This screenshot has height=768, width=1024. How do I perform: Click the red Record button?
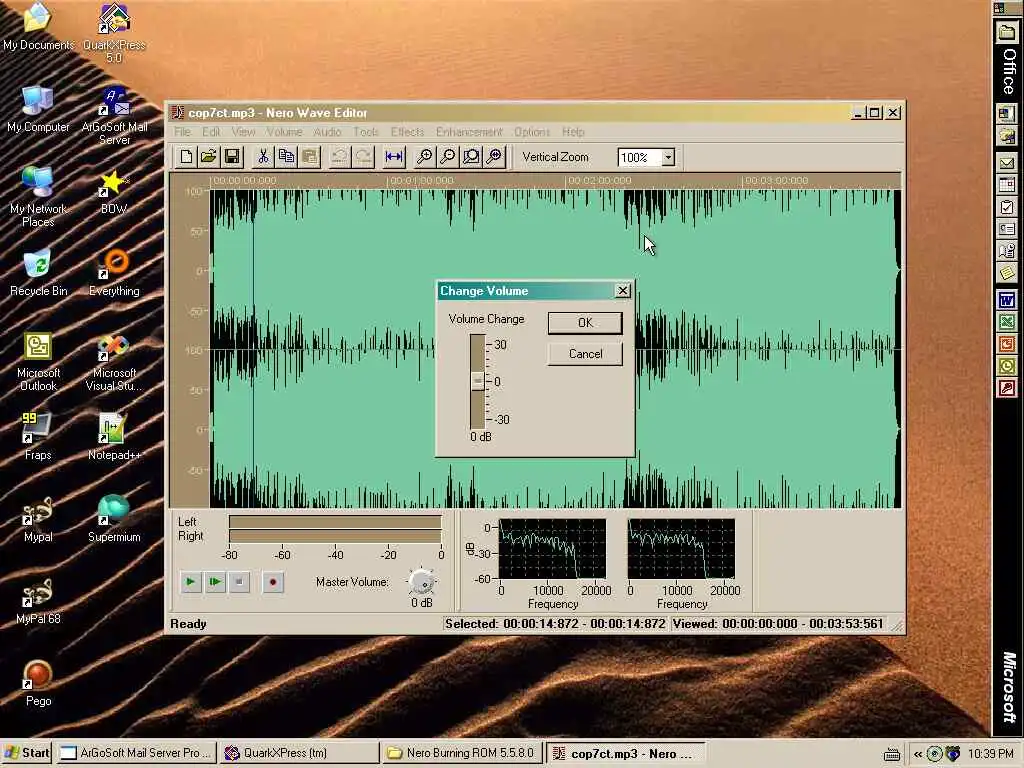coord(272,581)
